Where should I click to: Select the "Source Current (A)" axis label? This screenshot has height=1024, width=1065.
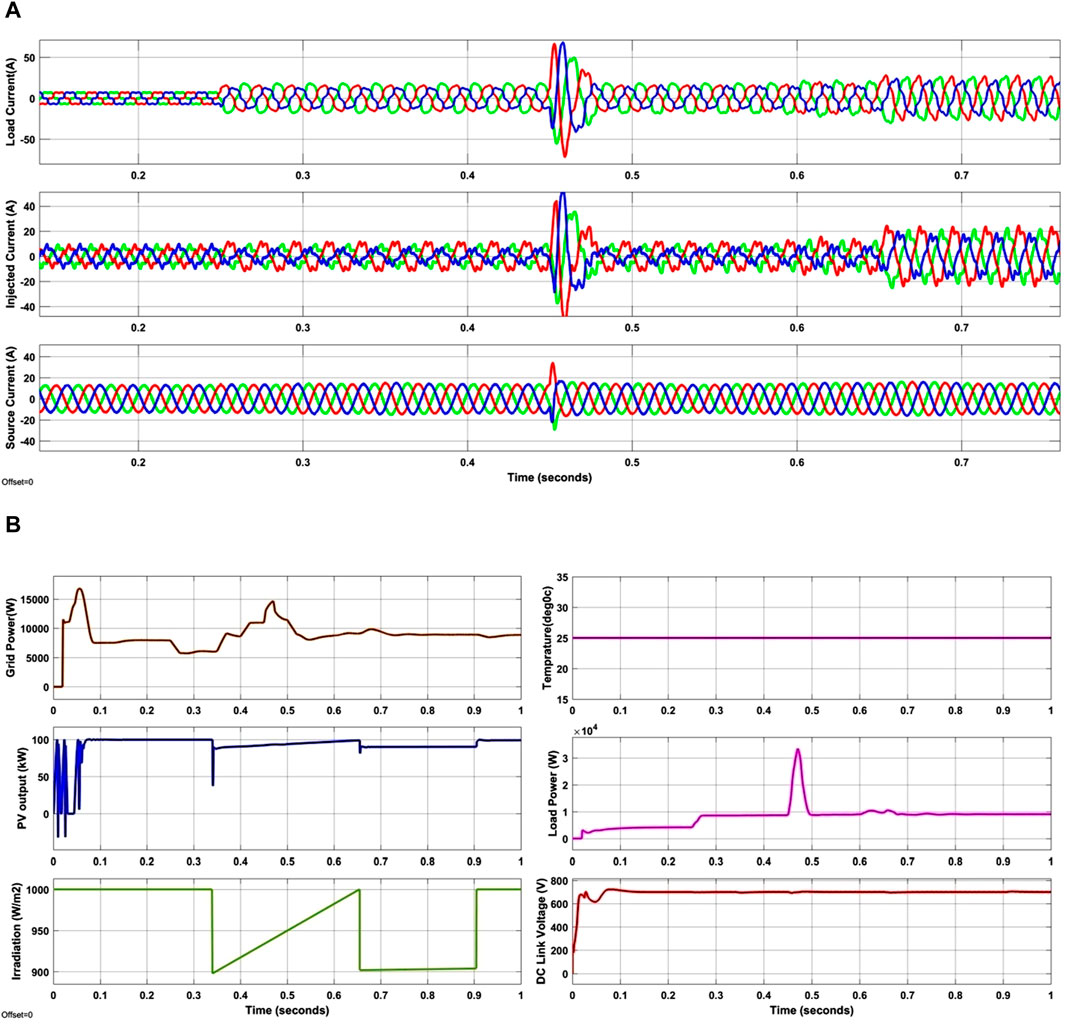pyautogui.click(x=10, y=398)
